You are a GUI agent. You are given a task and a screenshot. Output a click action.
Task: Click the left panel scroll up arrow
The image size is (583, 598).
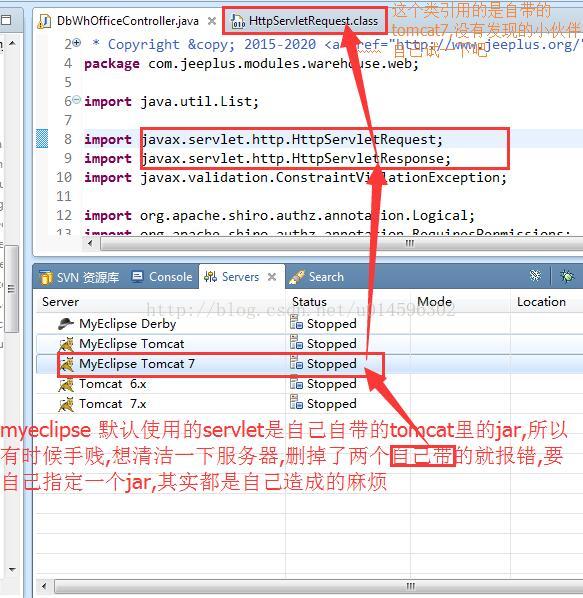(12, 44)
